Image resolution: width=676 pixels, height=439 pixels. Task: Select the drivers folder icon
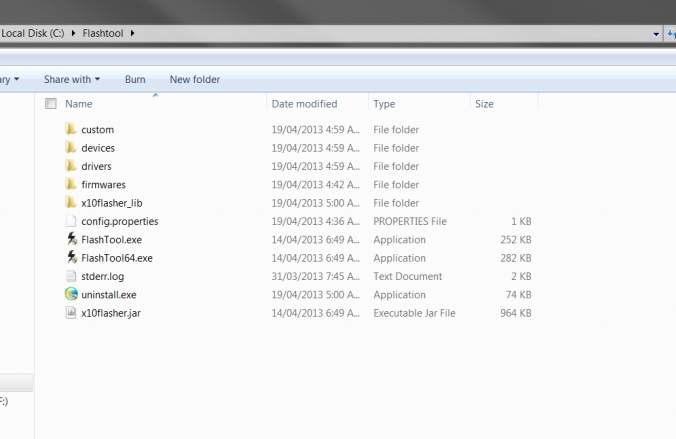click(71, 166)
